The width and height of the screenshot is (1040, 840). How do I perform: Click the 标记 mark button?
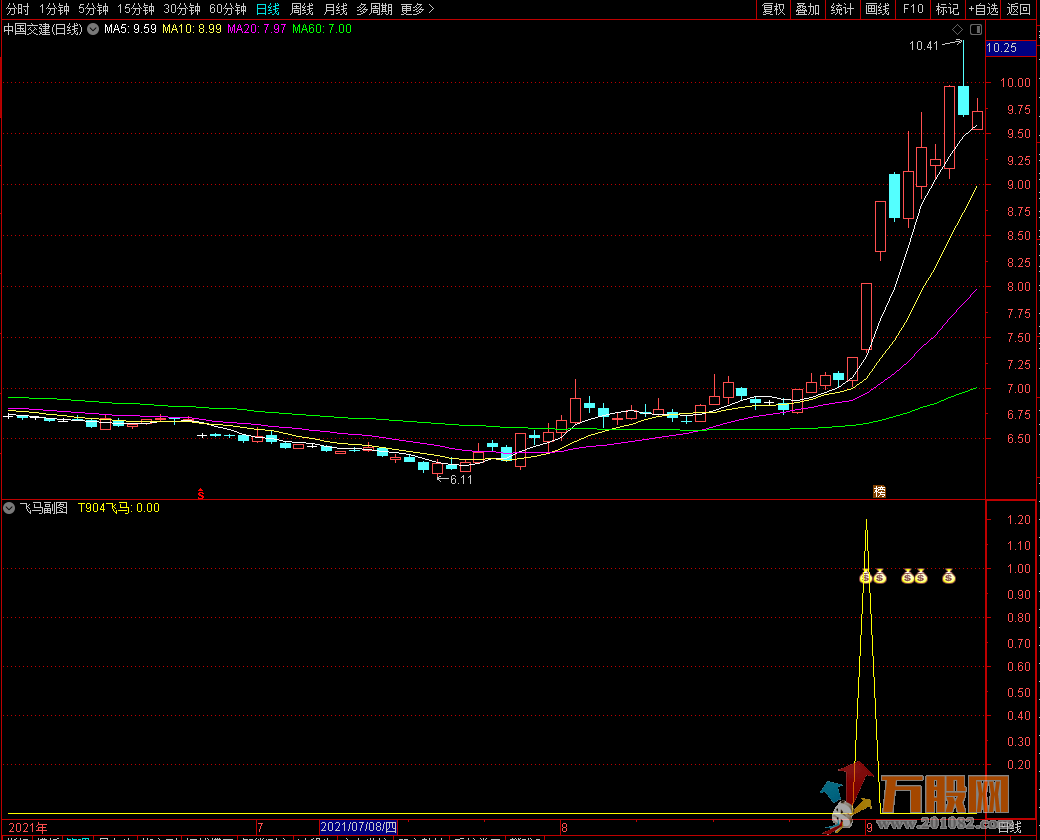pyautogui.click(x=947, y=9)
